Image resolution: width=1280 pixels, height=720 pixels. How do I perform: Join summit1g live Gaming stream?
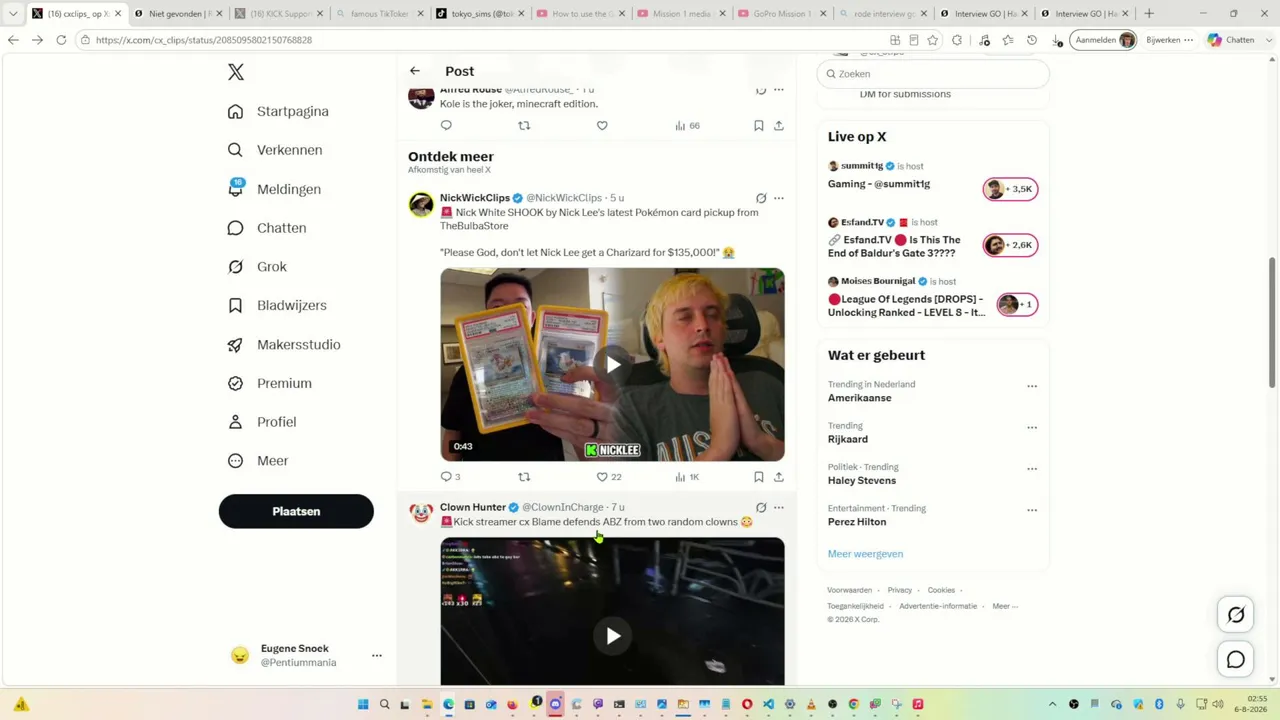click(1010, 189)
